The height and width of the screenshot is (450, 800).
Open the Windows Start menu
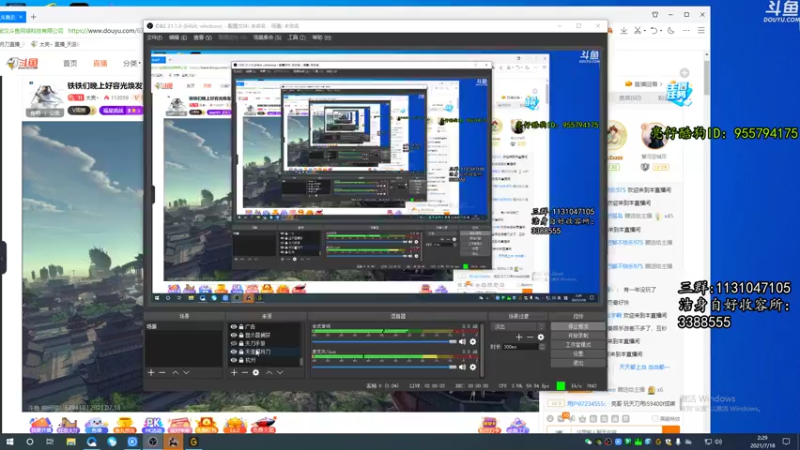(10, 442)
